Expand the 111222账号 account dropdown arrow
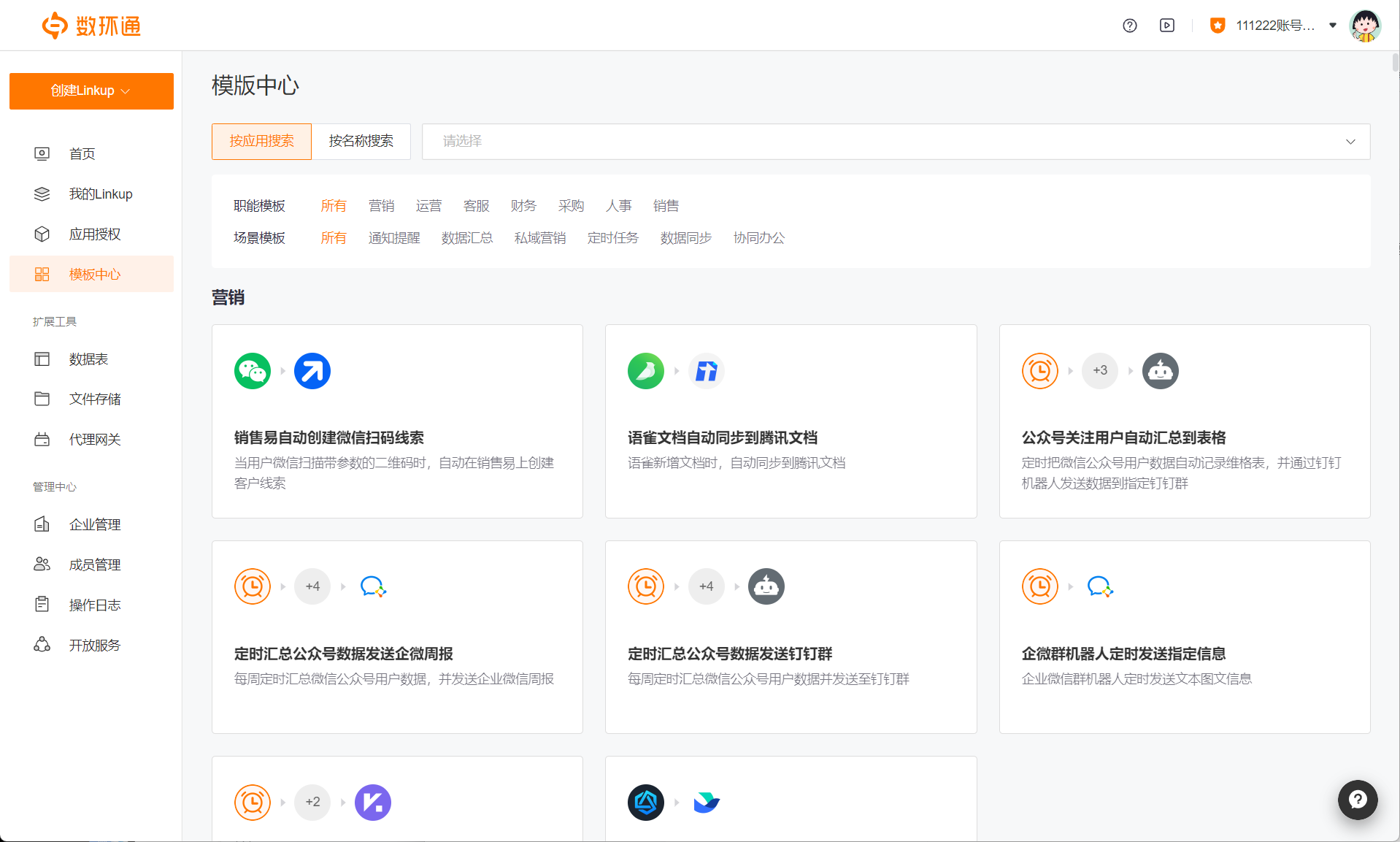Viewport: 1400px width, 842px height. (1333, 26)
